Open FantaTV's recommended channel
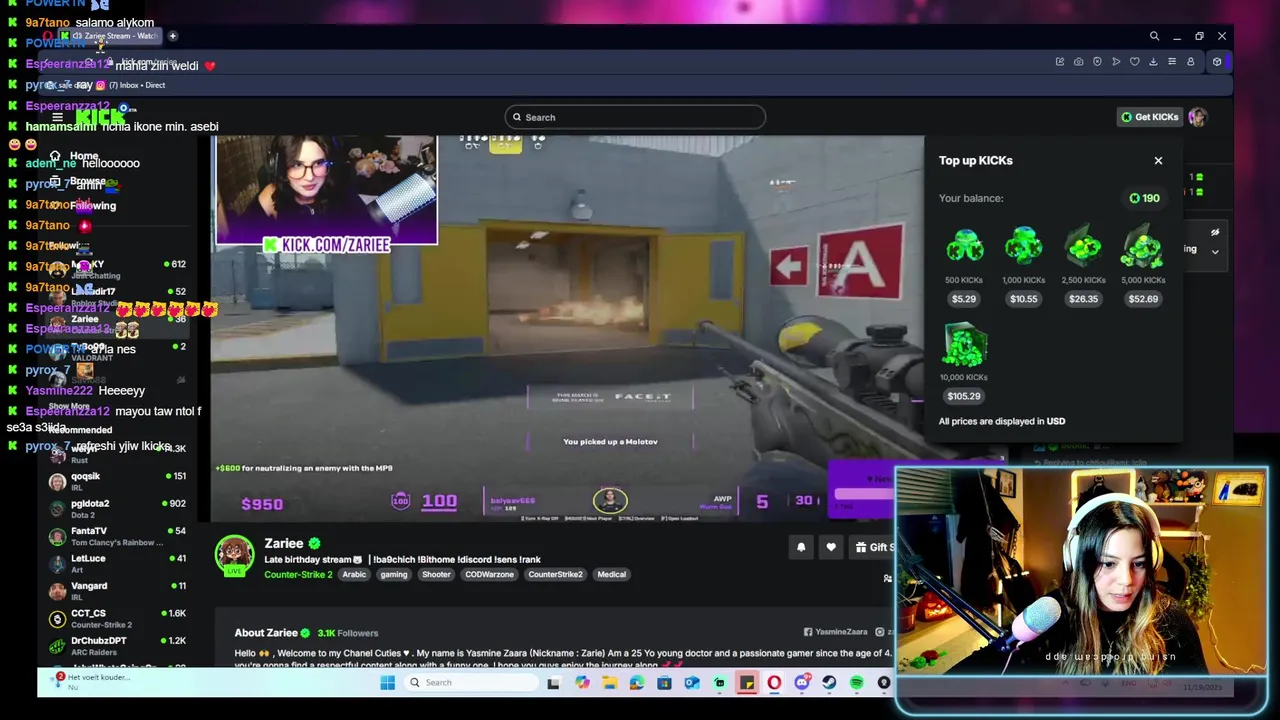This screenshot has width=1280, height=720. 118,536
